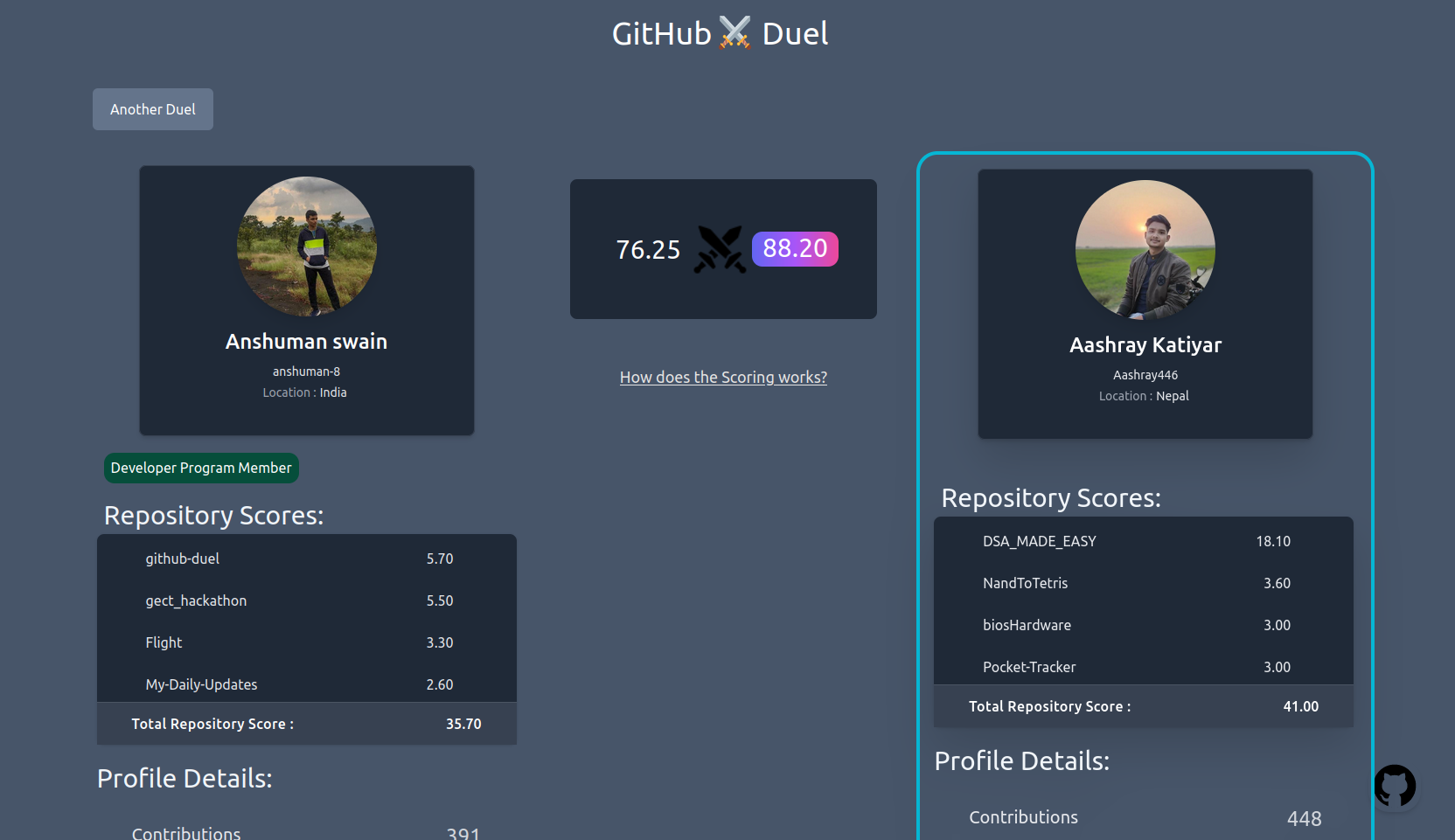Select the DSA_MADE_EASY repository row
Screen dimensions: 1455x840
[1144, 541]
